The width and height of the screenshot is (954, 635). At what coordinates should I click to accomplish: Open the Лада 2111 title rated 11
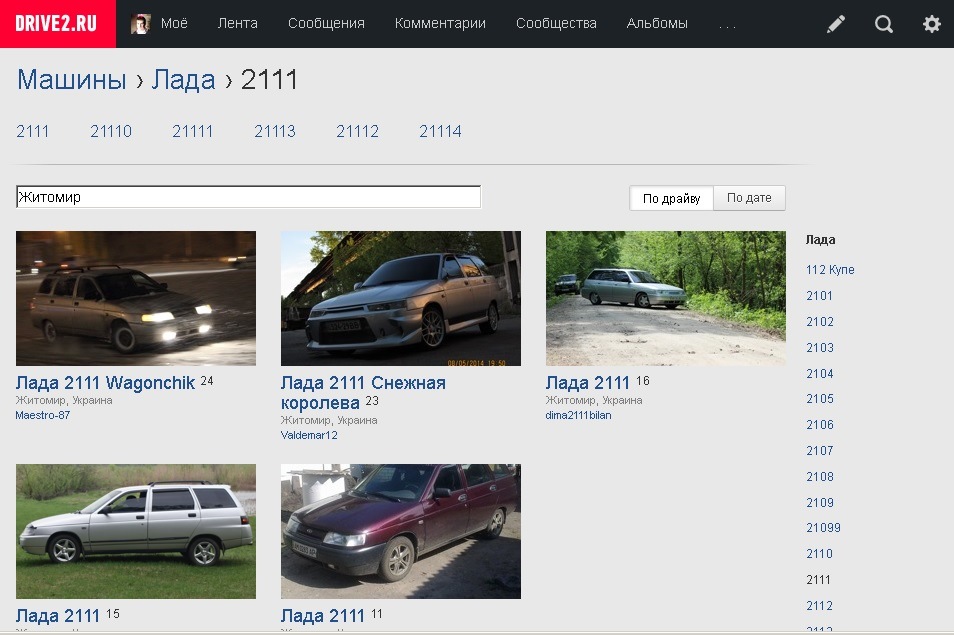point(322,616)
